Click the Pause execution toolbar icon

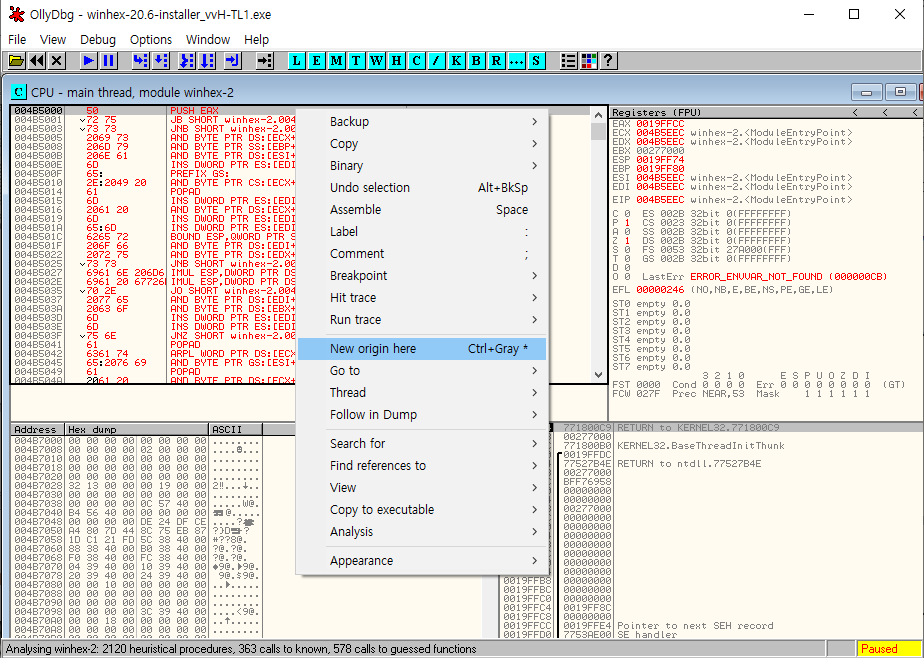[109, 60]
